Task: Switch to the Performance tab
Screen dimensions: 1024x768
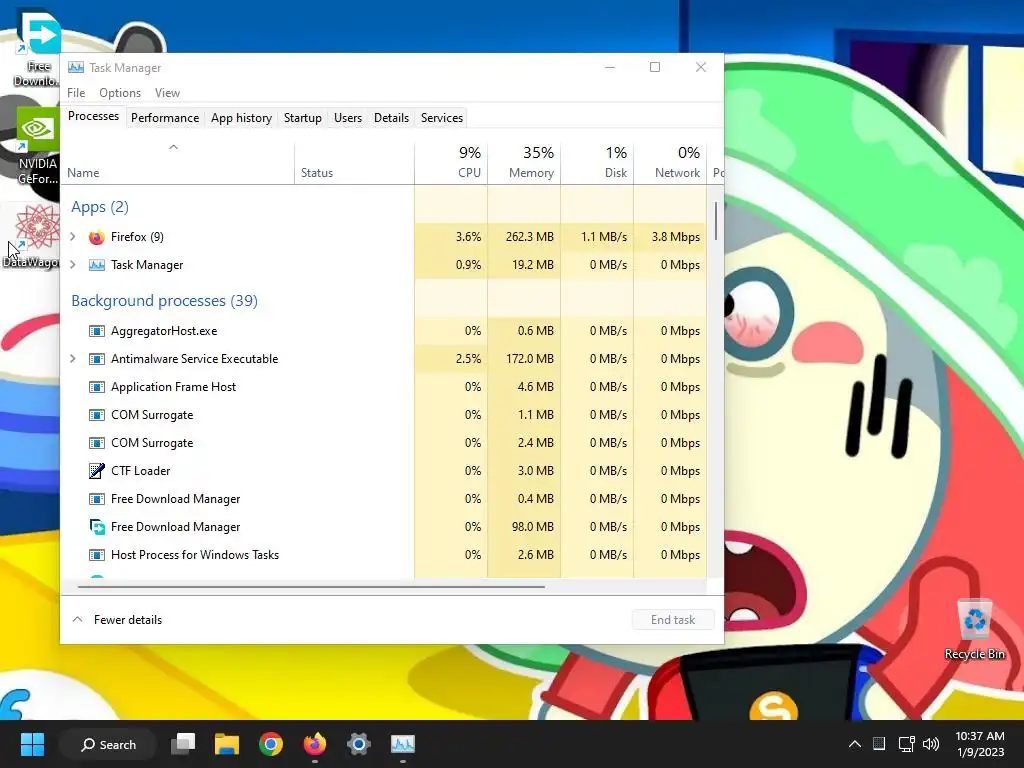Action: tap(165, 118)
